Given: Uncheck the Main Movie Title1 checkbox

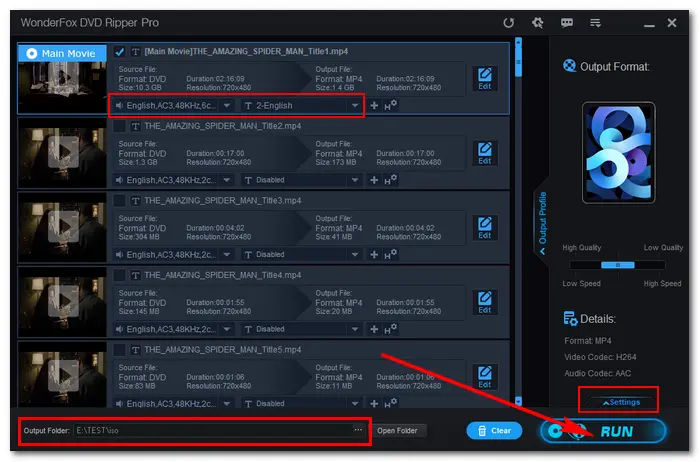Looking at the screenshot, I should 119,52.
